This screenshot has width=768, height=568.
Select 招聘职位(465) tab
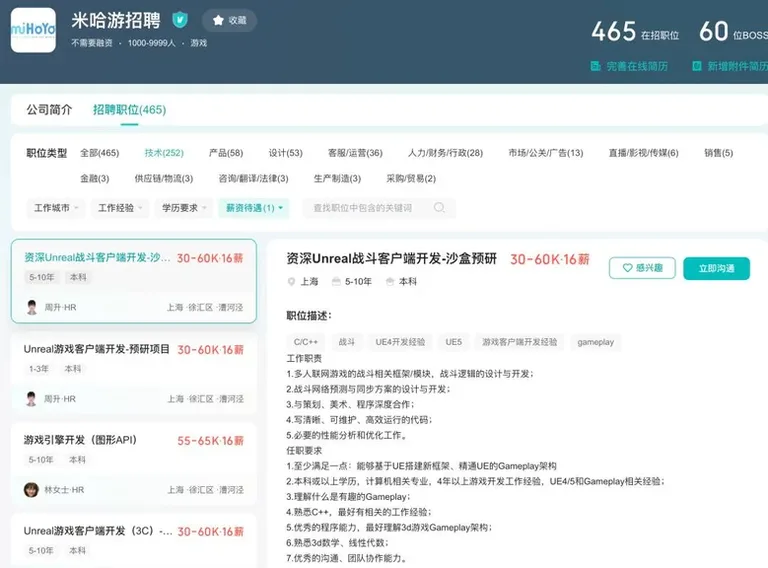(x=129, y=110)
